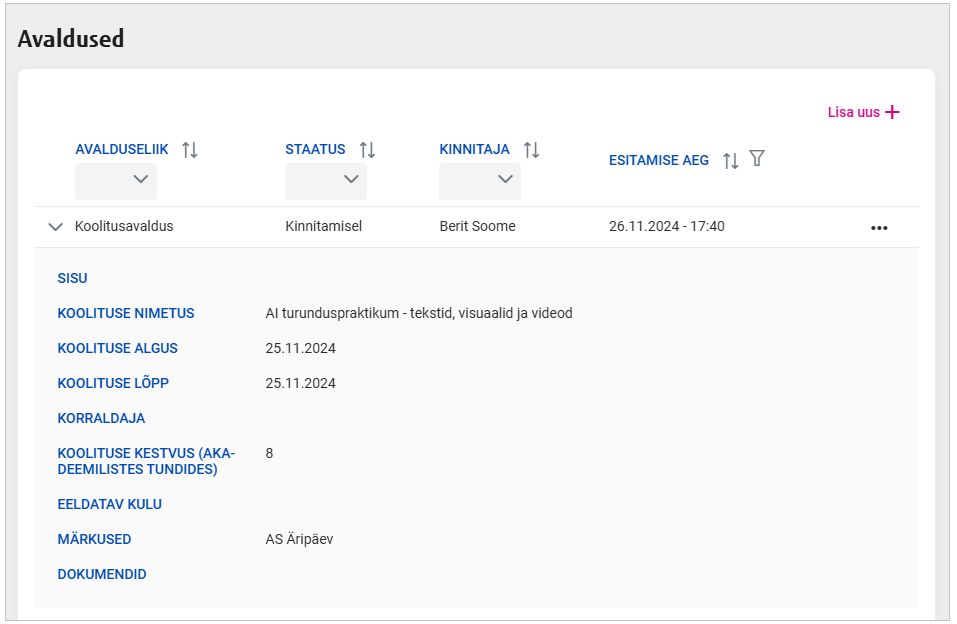The image size is (957, 624).
Task: Click the submission time 26.11.2024 - 17:40
Action: [x=666, y=227]
